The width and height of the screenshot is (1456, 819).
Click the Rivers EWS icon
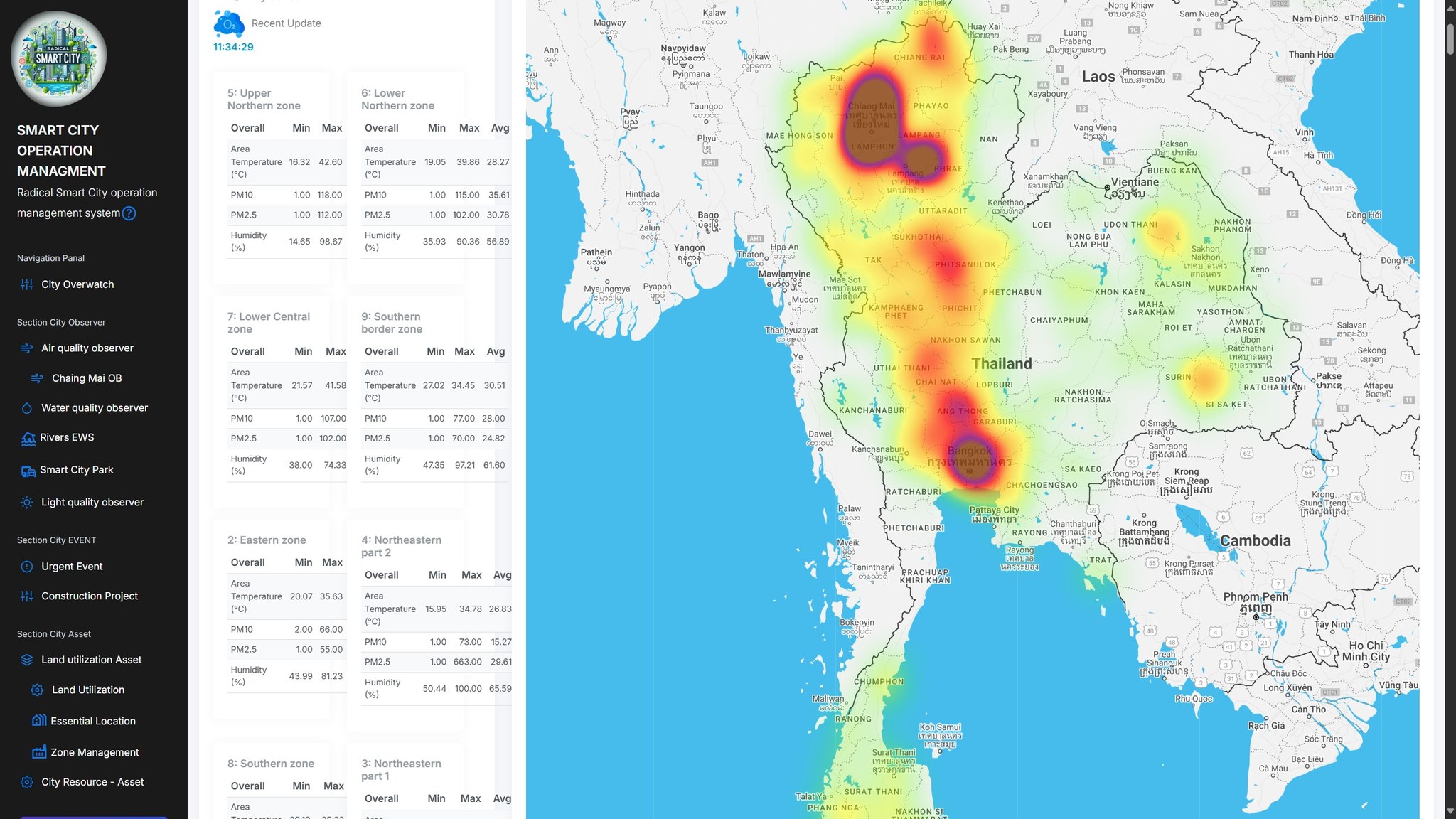[x=28, y=439]
